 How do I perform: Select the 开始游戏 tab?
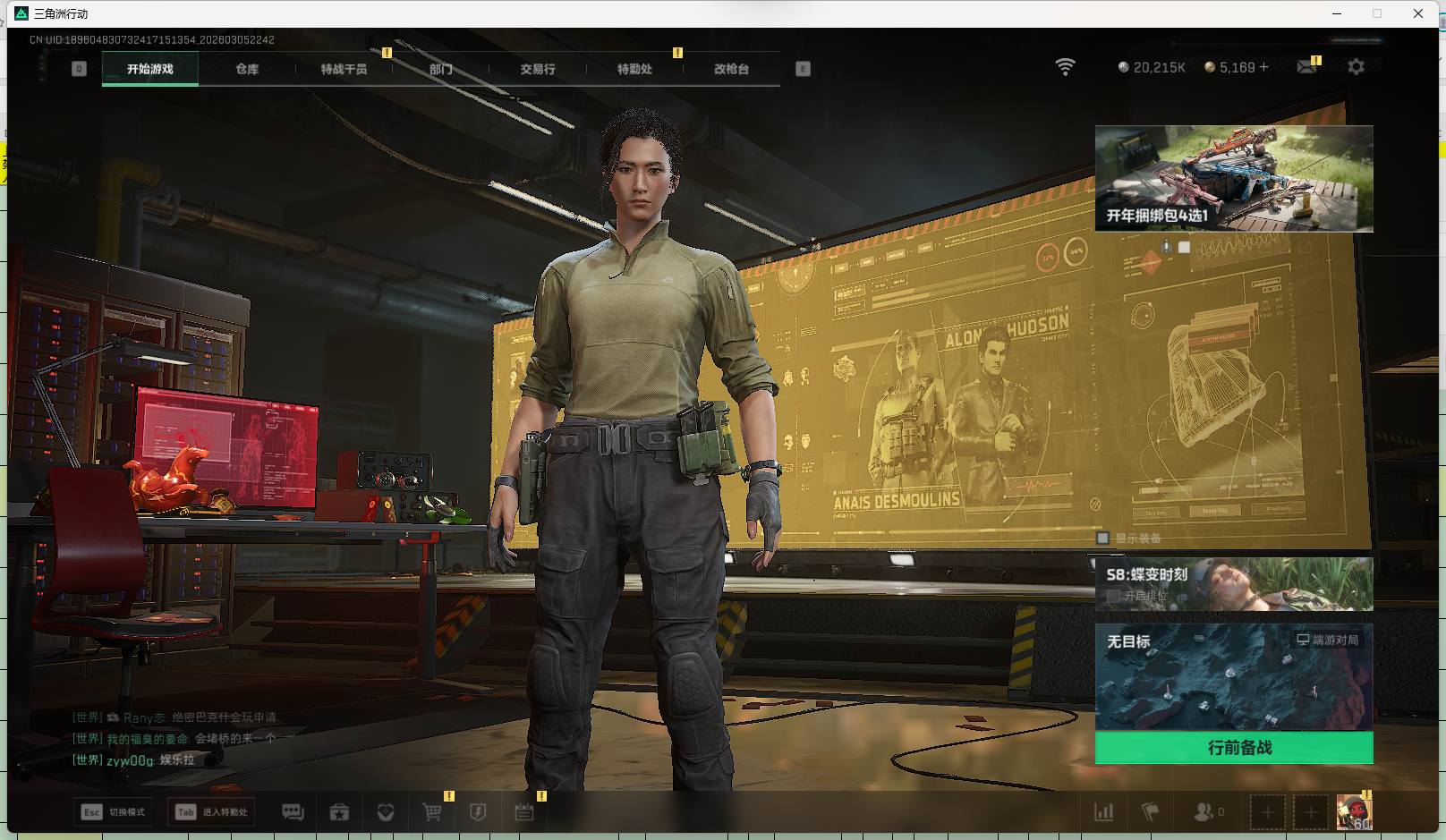coord(150,69)
